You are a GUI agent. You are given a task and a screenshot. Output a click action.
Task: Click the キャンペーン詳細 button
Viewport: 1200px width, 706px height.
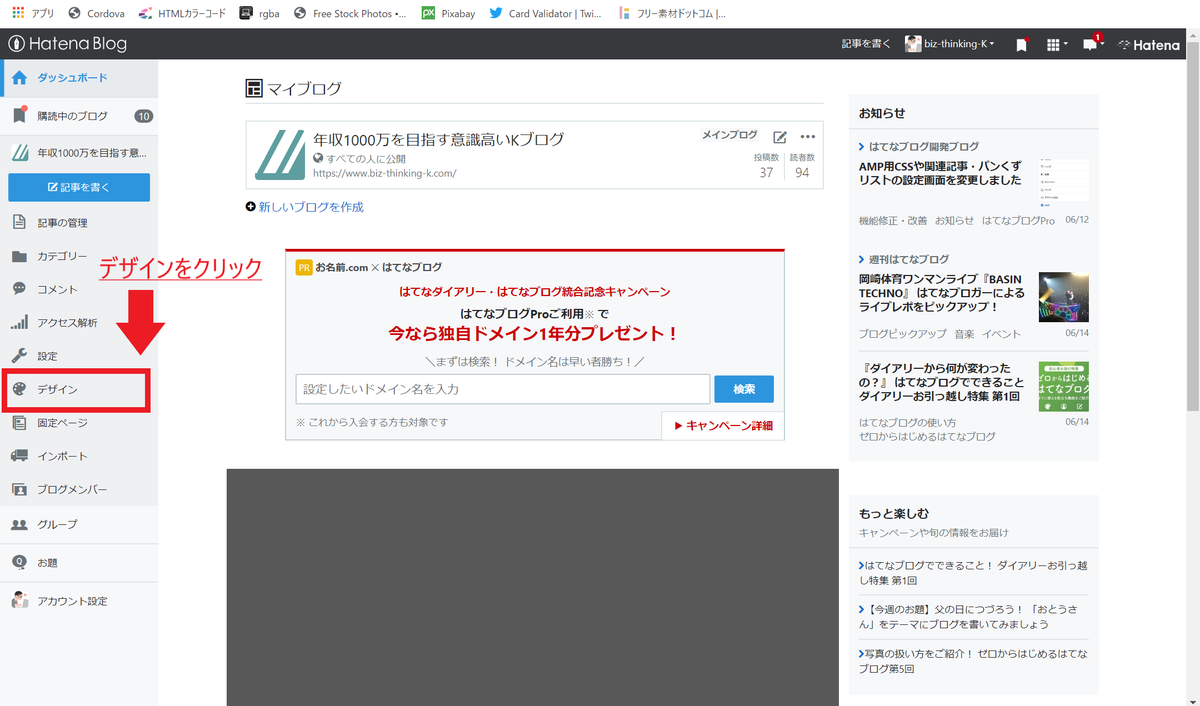coord(723,426)
